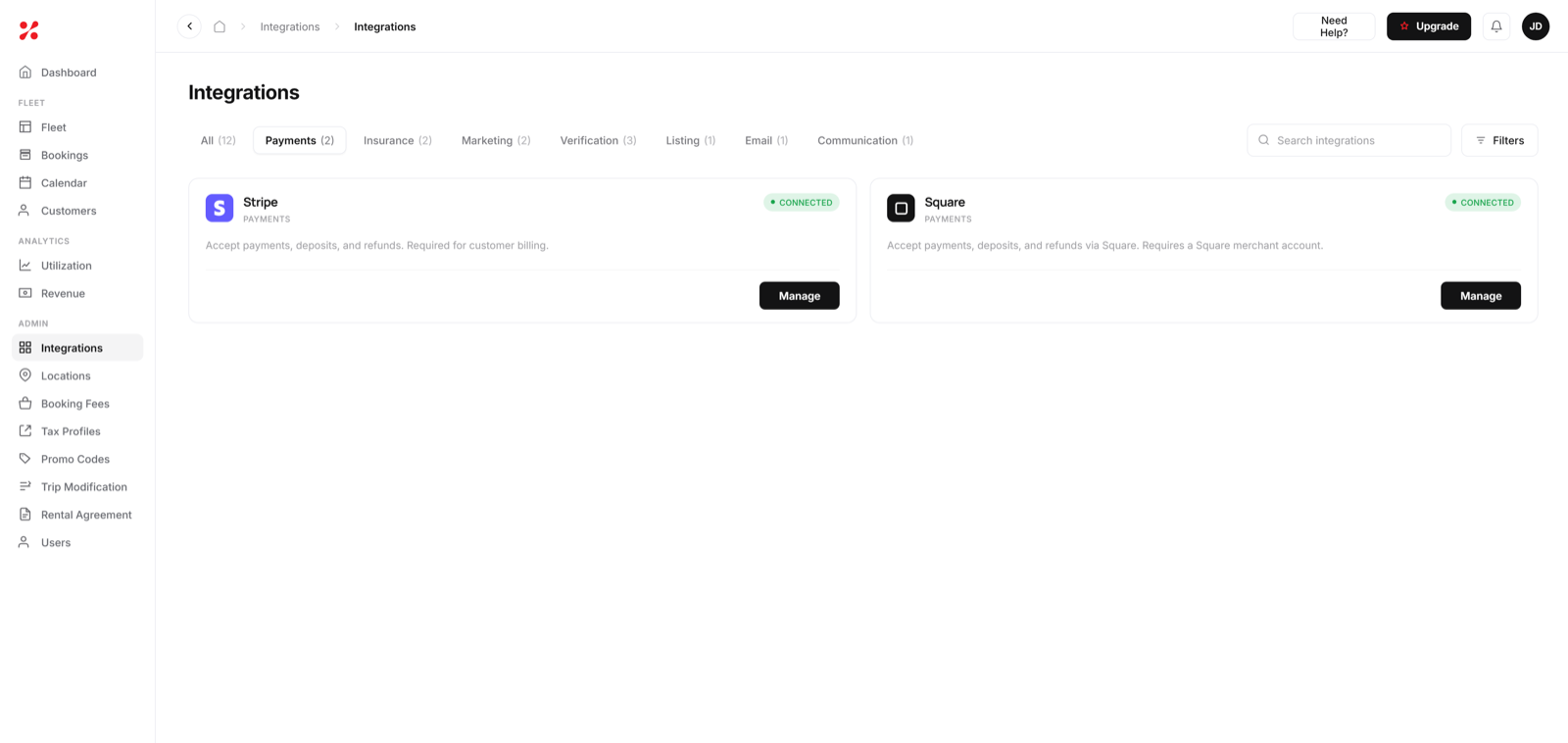This screenshot has height=743, width=1568.
Task: Open Booking Fees settings
Action: point(77,404)
